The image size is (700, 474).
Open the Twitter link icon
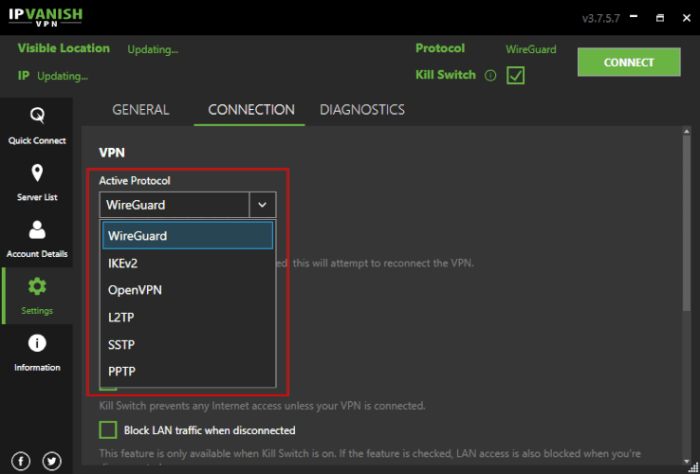pyautogui.click(x=52, y=461)
